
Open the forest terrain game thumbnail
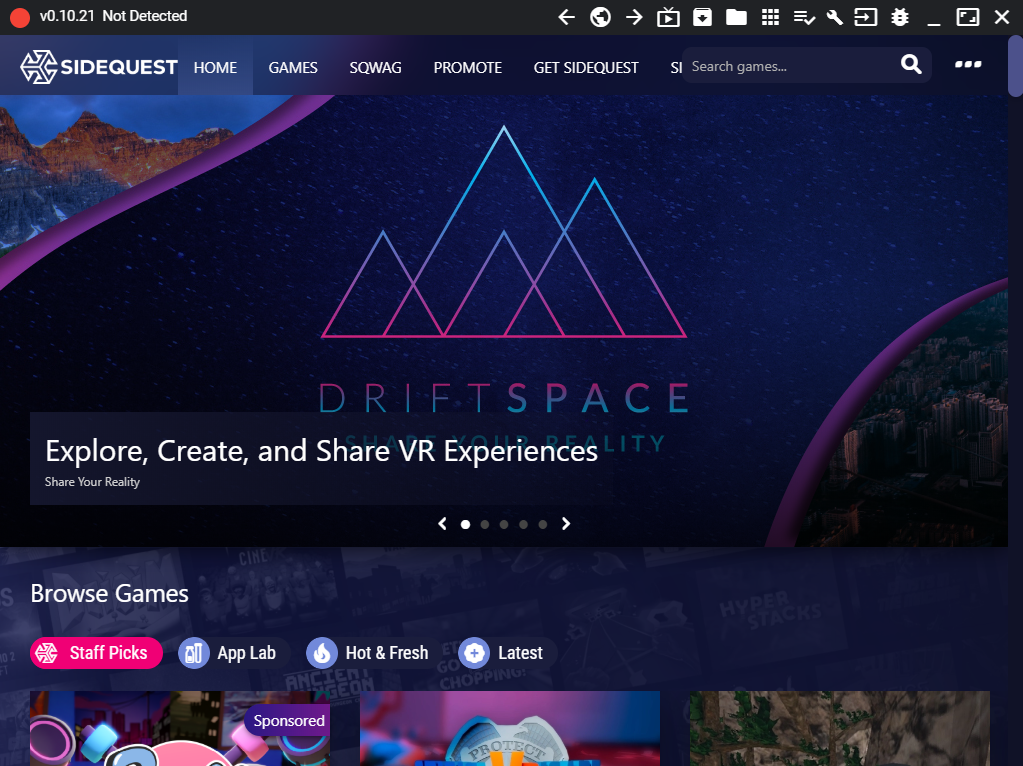840,728
